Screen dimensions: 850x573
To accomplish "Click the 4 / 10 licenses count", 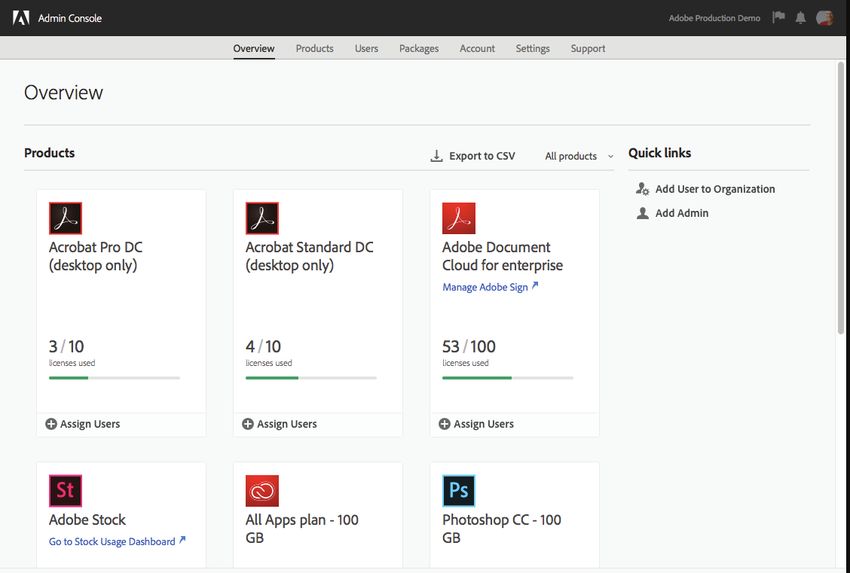I will coord(263,346).
